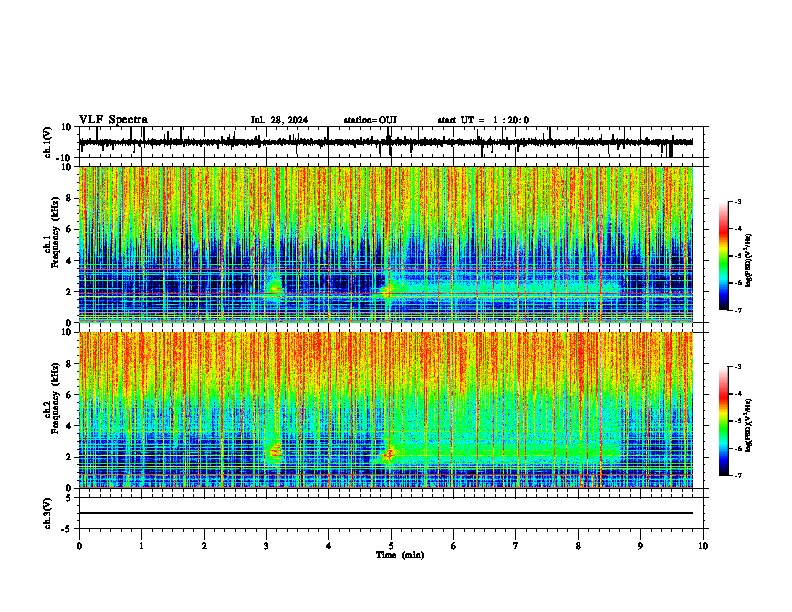Click time axis tick label "2"
The height and width of the screenshot is (612, 792).
[x=204, y=546]
